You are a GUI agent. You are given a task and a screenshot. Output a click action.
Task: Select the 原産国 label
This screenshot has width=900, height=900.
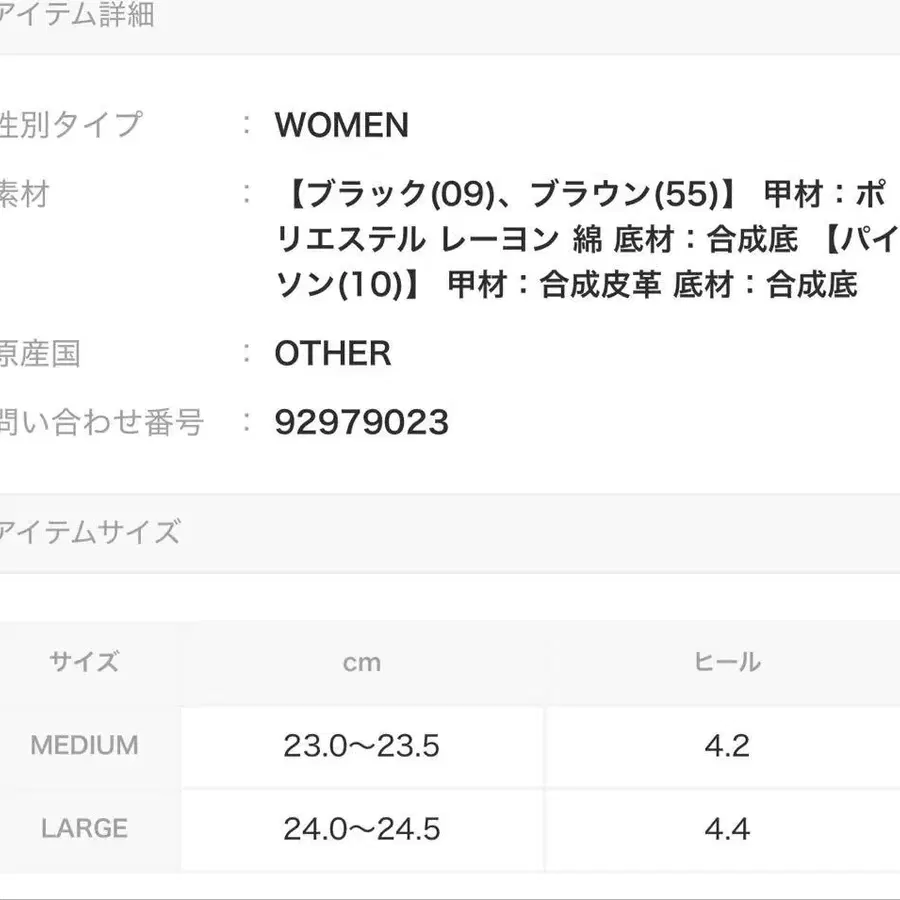(40, 354)
